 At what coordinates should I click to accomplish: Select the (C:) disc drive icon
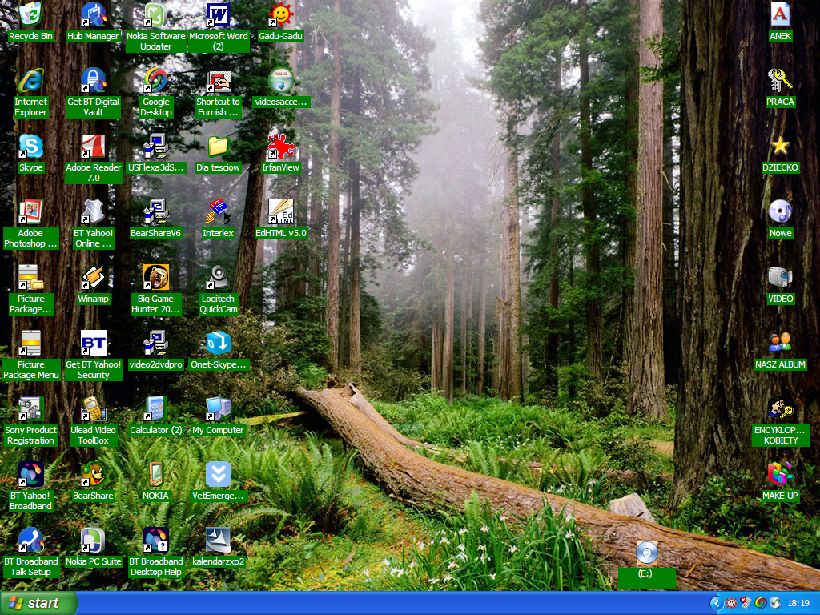[x=647, y=553]
